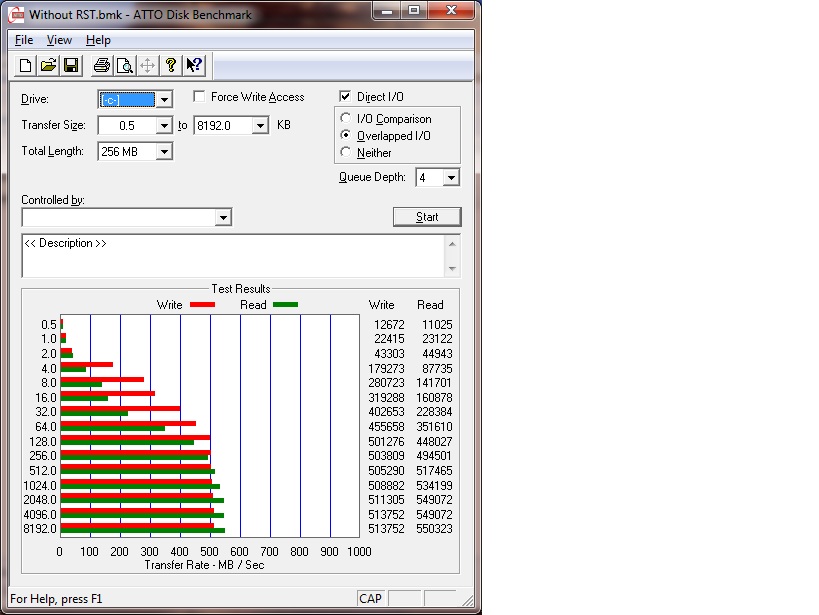This screenshot has width=819, height=615.
Task: Open the File menu
Action: click(24, 40)
